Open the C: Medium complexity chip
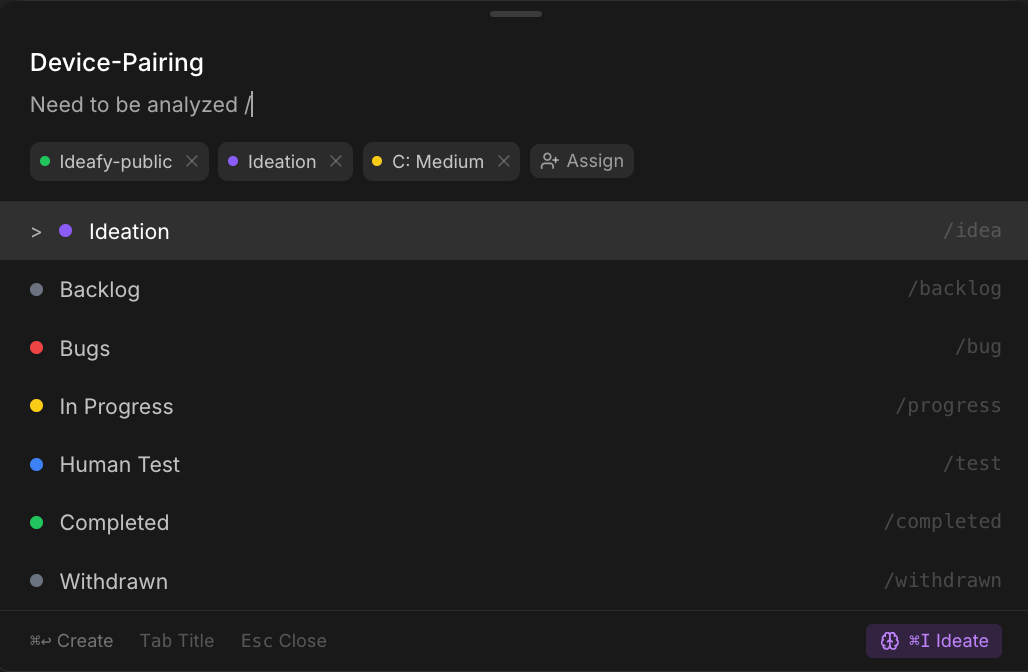The height and width of the screenshot is (672, 1028). pyautogui.click(x=436, y=161)
